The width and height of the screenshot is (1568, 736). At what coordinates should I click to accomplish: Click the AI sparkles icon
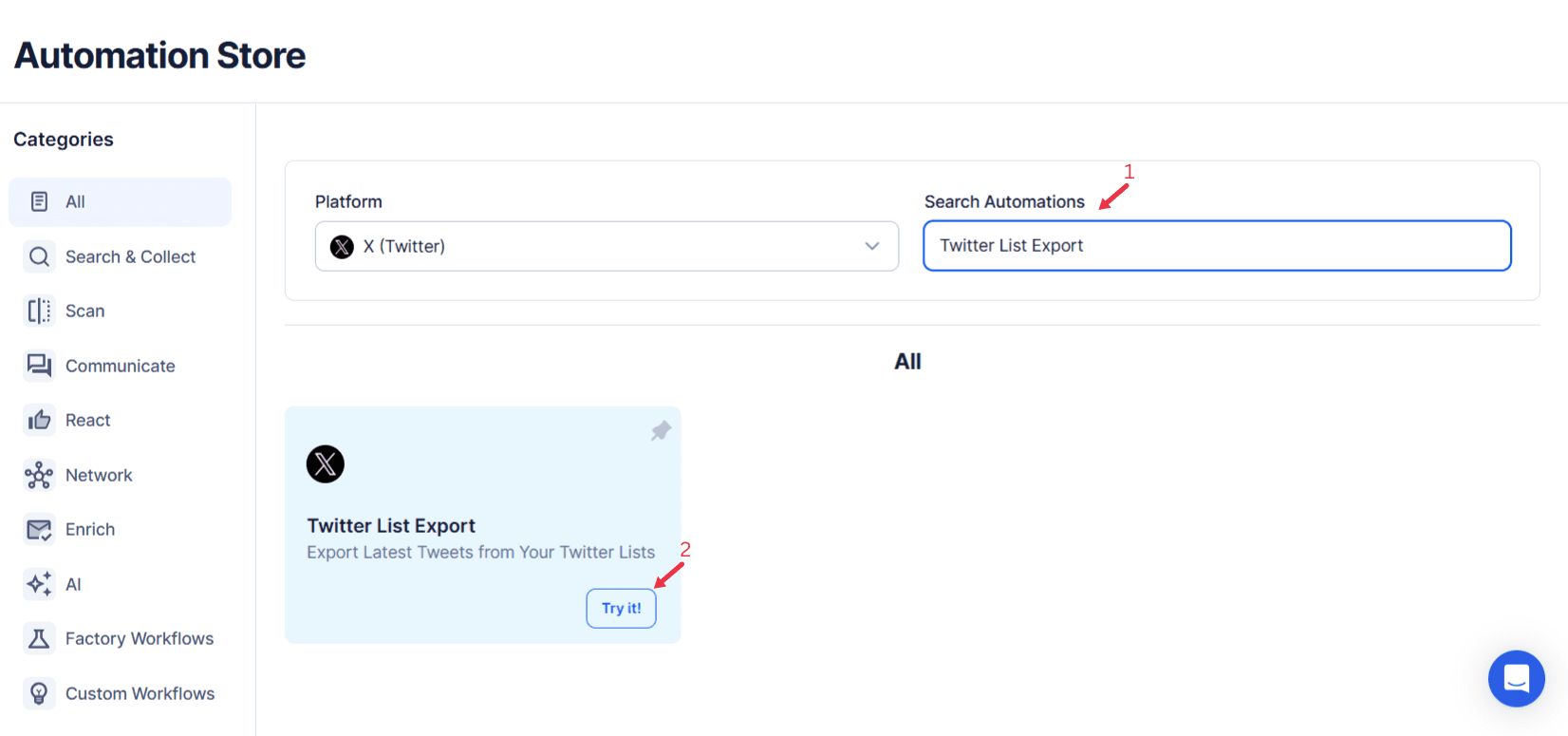[38, 584]
